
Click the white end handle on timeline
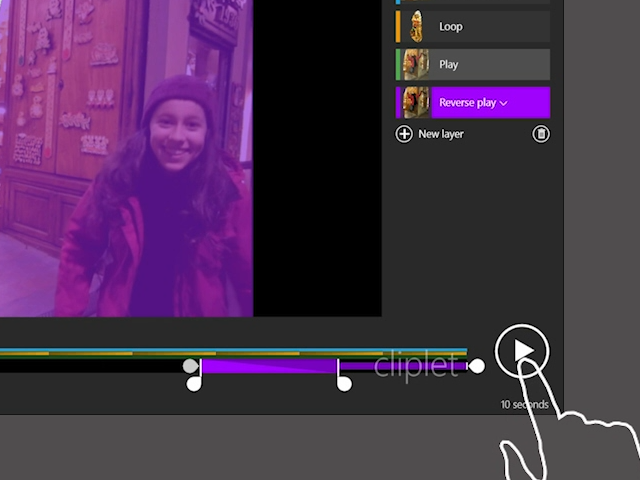tap(477, 366)
